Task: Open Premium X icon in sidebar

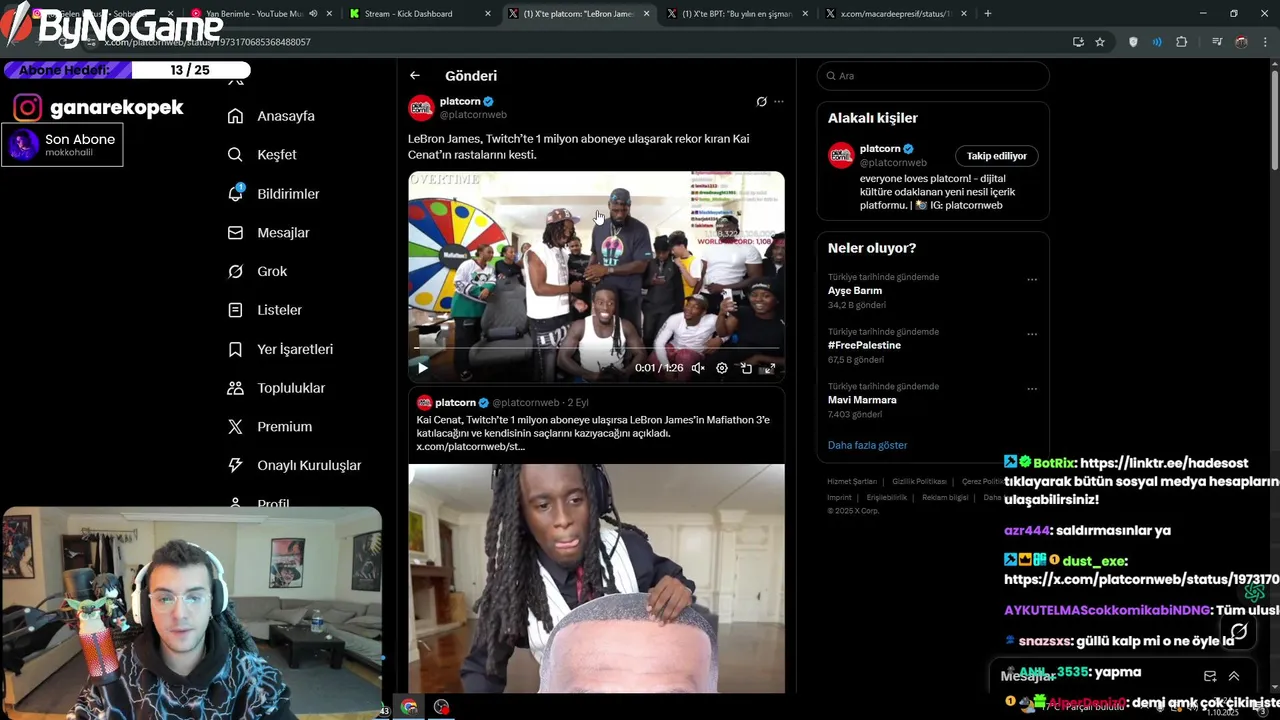Action: click(235, 426)
